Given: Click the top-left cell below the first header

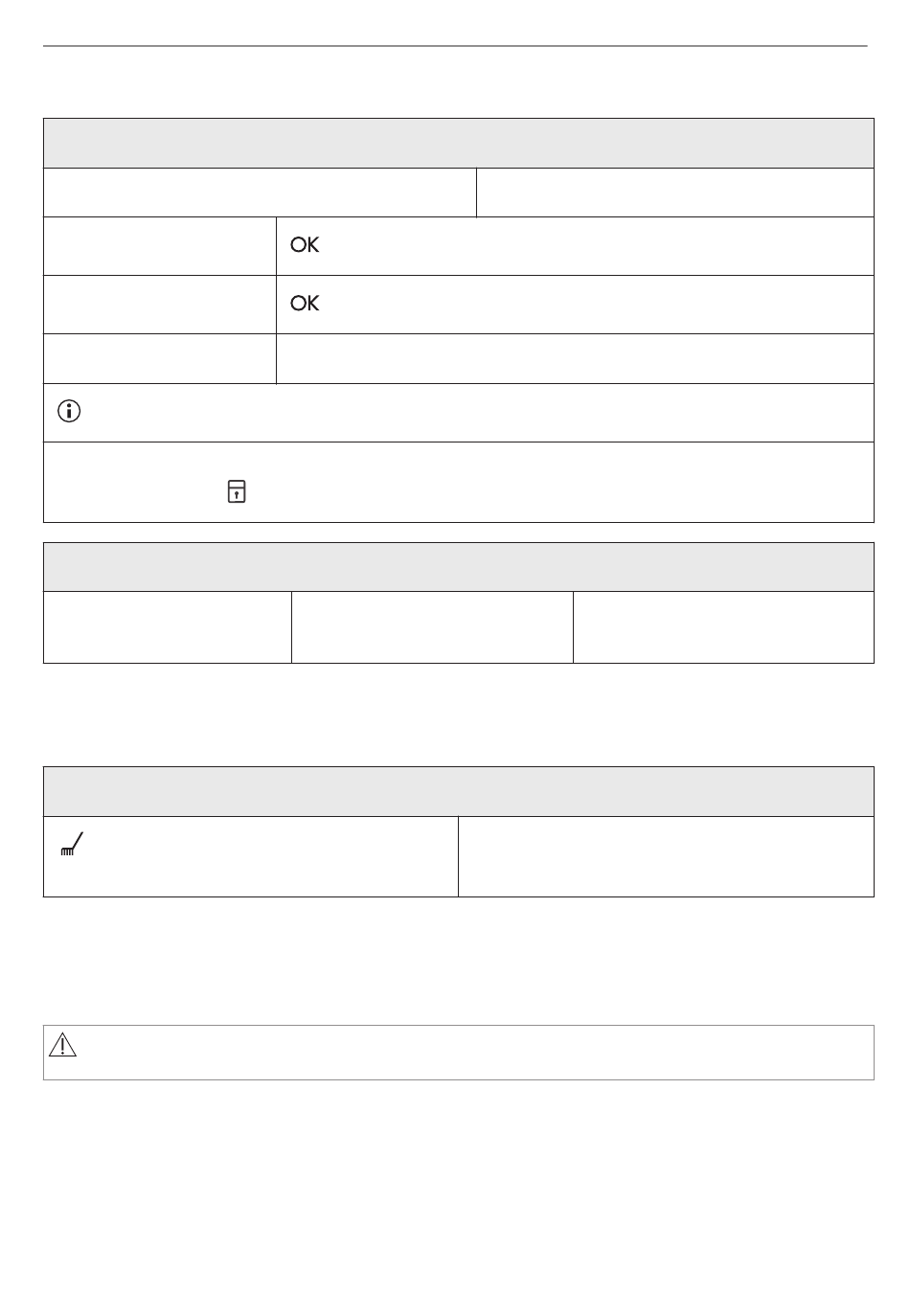Looking at the screenshot, I should 260,193.
